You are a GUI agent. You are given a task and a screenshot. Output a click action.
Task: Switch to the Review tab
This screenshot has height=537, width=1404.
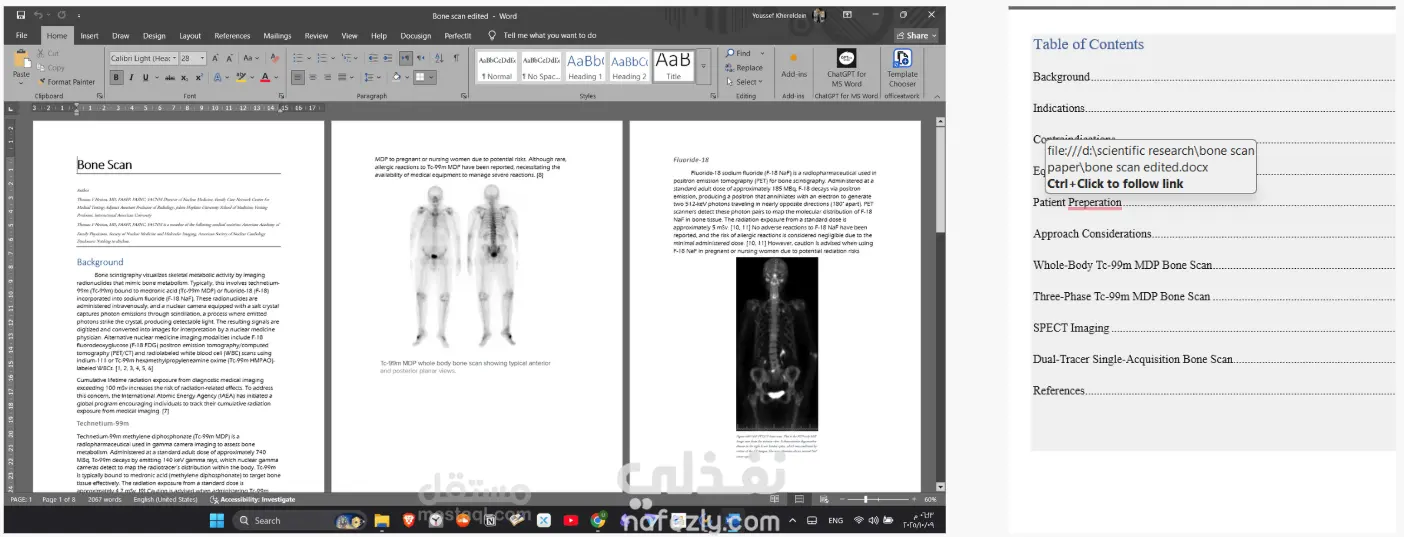316,35
